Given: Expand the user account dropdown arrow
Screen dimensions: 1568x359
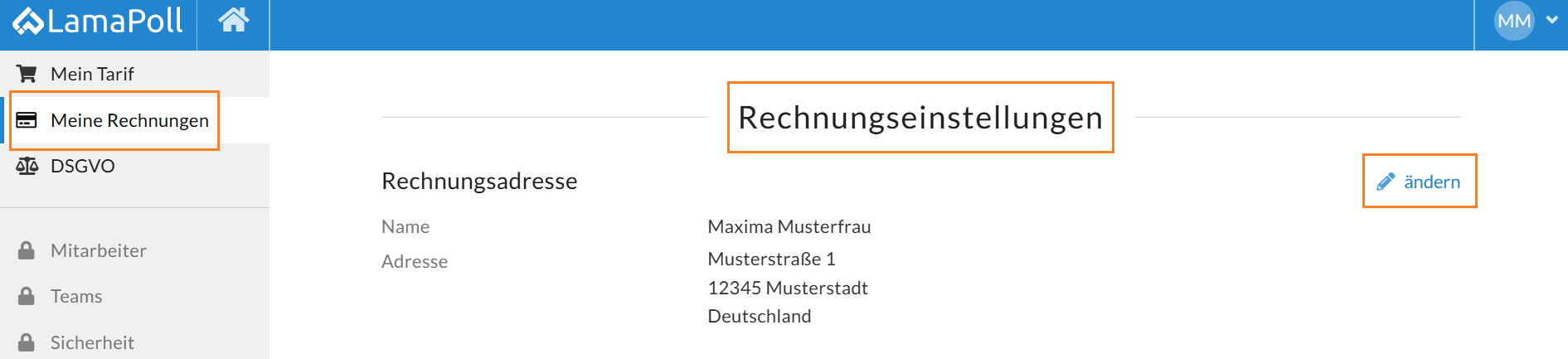Looking at the screenshot, I should pyautogui.click(x=1552, y=21).
